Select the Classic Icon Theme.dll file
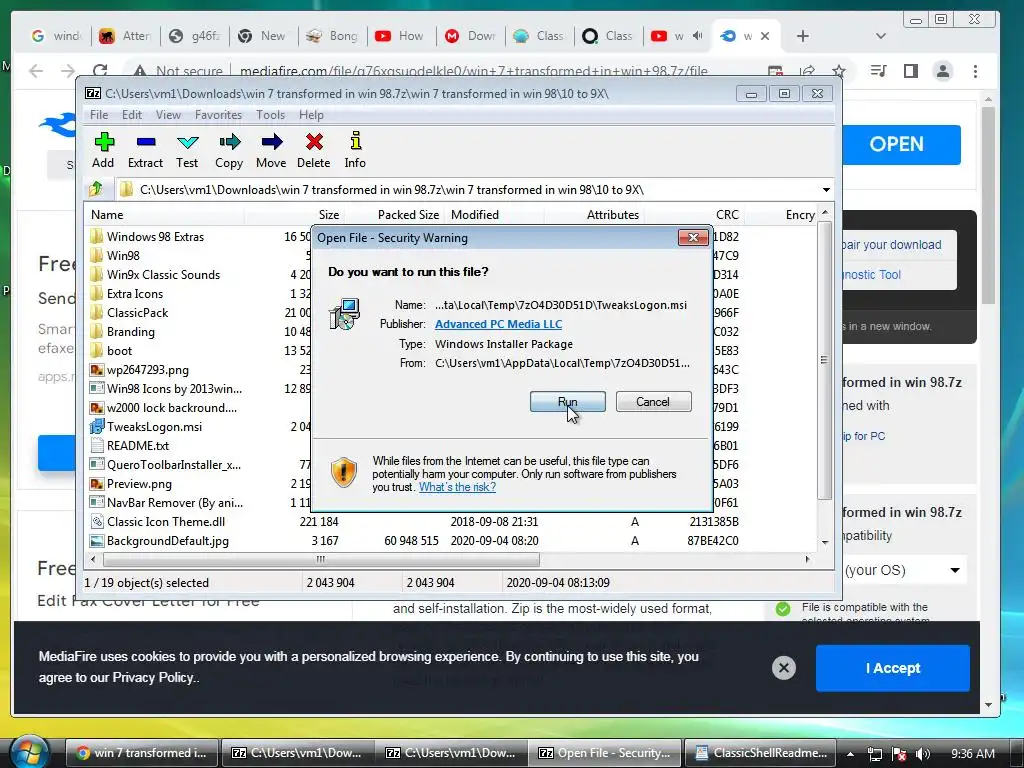This screenshot has width=1024, height=768. tap(166, 521)
